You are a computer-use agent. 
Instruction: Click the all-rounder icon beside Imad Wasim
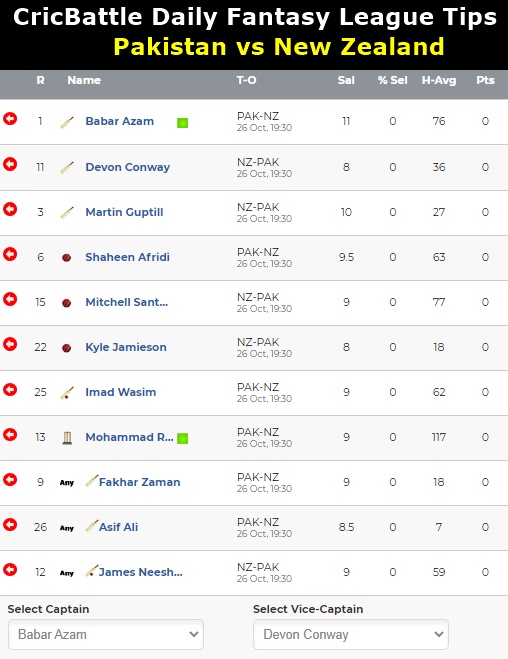click(67, 393)
